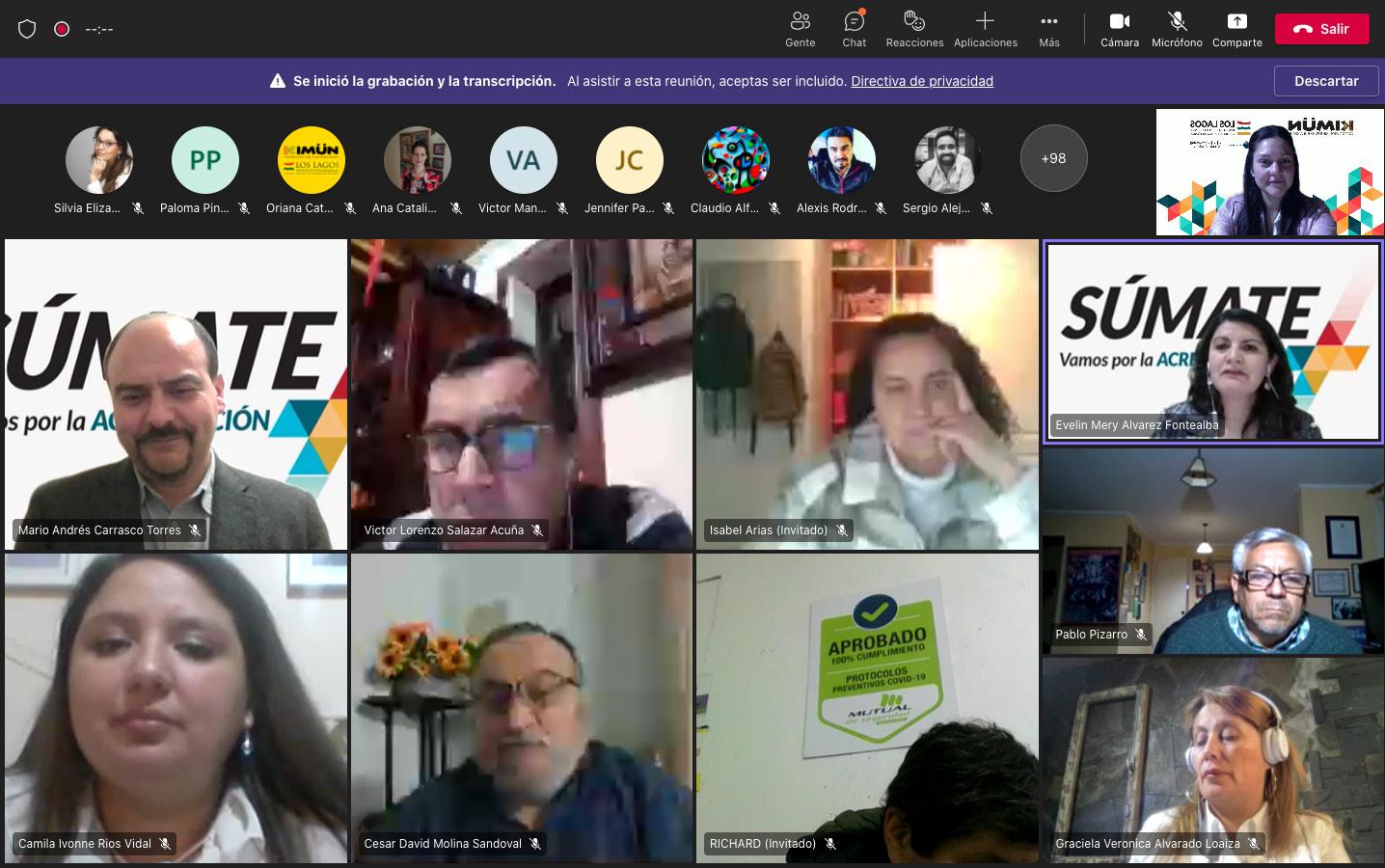Viewport: 1385px width, 868px height.
Task: Leave the meeting with Salir
Action: (x=1321, y=29)
